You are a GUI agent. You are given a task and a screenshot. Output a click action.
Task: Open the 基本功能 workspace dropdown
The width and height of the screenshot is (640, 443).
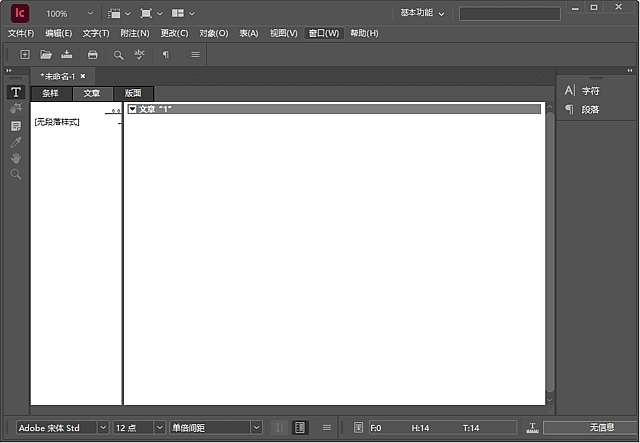tap(422, 14)
